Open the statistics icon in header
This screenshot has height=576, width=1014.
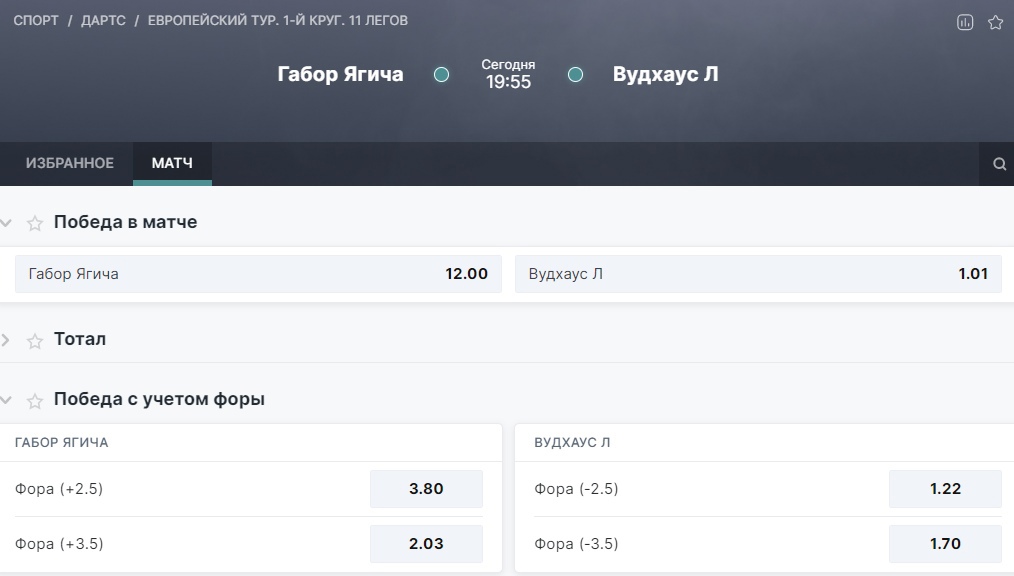point(965,22)
